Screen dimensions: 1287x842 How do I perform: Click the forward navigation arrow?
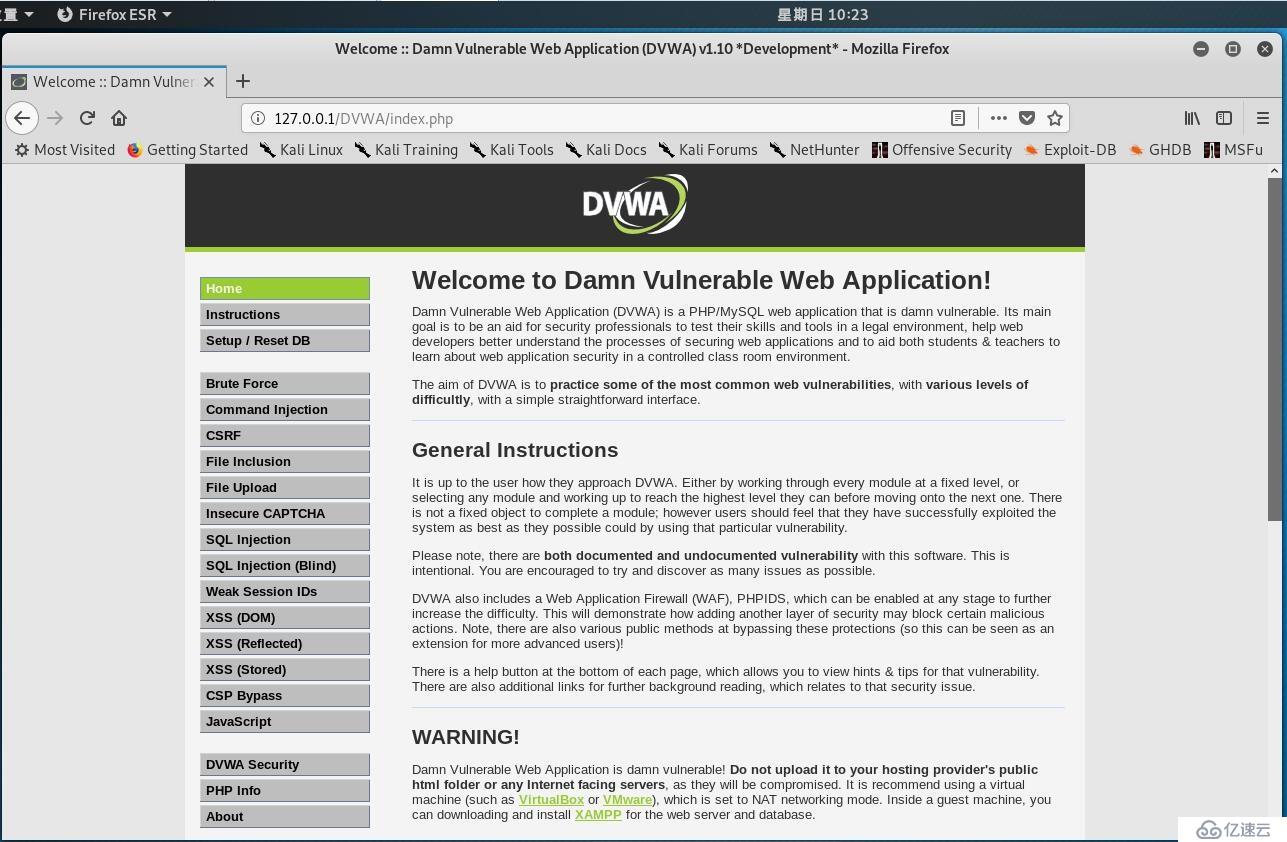point(55,118)
